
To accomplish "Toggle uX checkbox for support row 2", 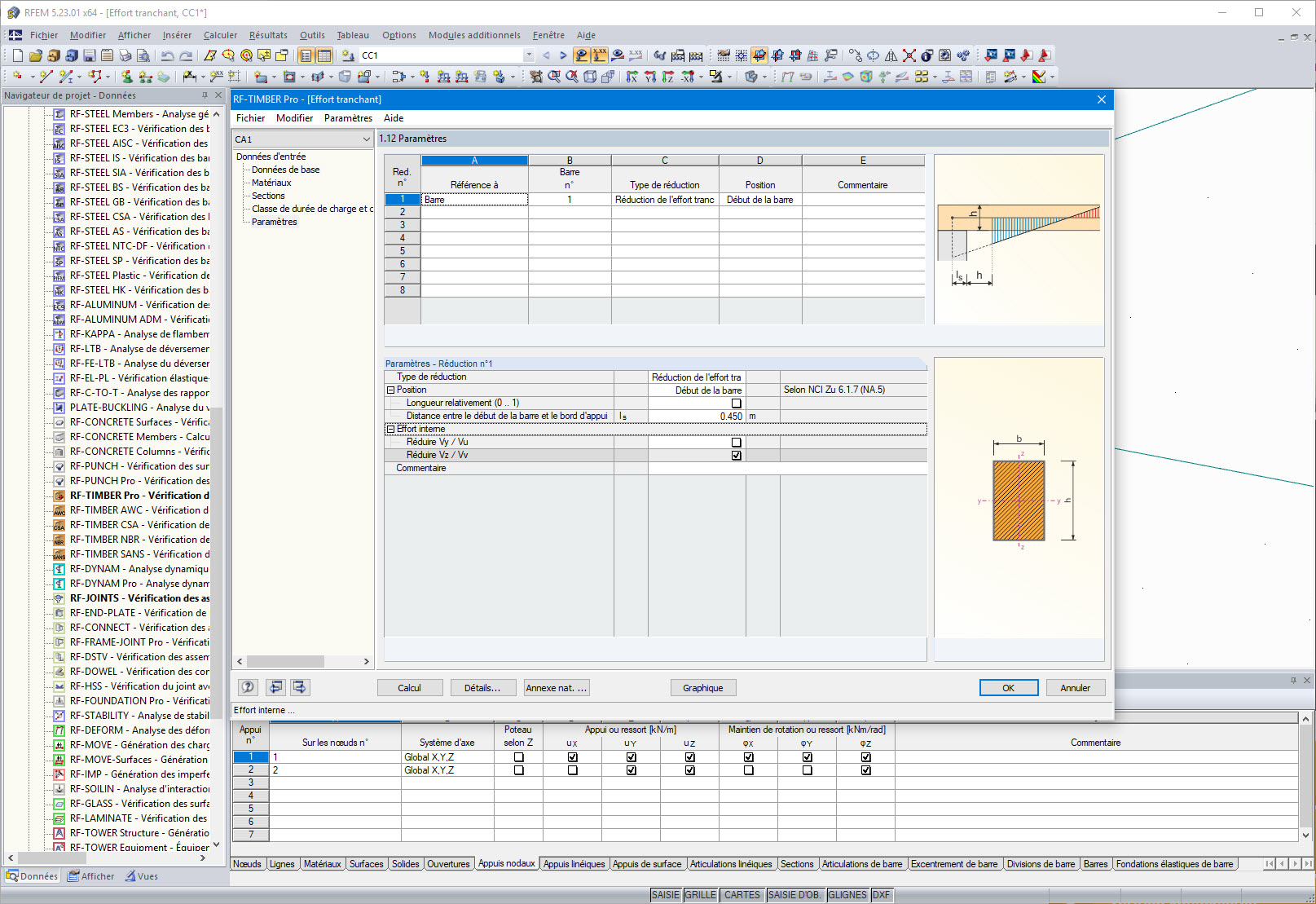I will 573,770.
